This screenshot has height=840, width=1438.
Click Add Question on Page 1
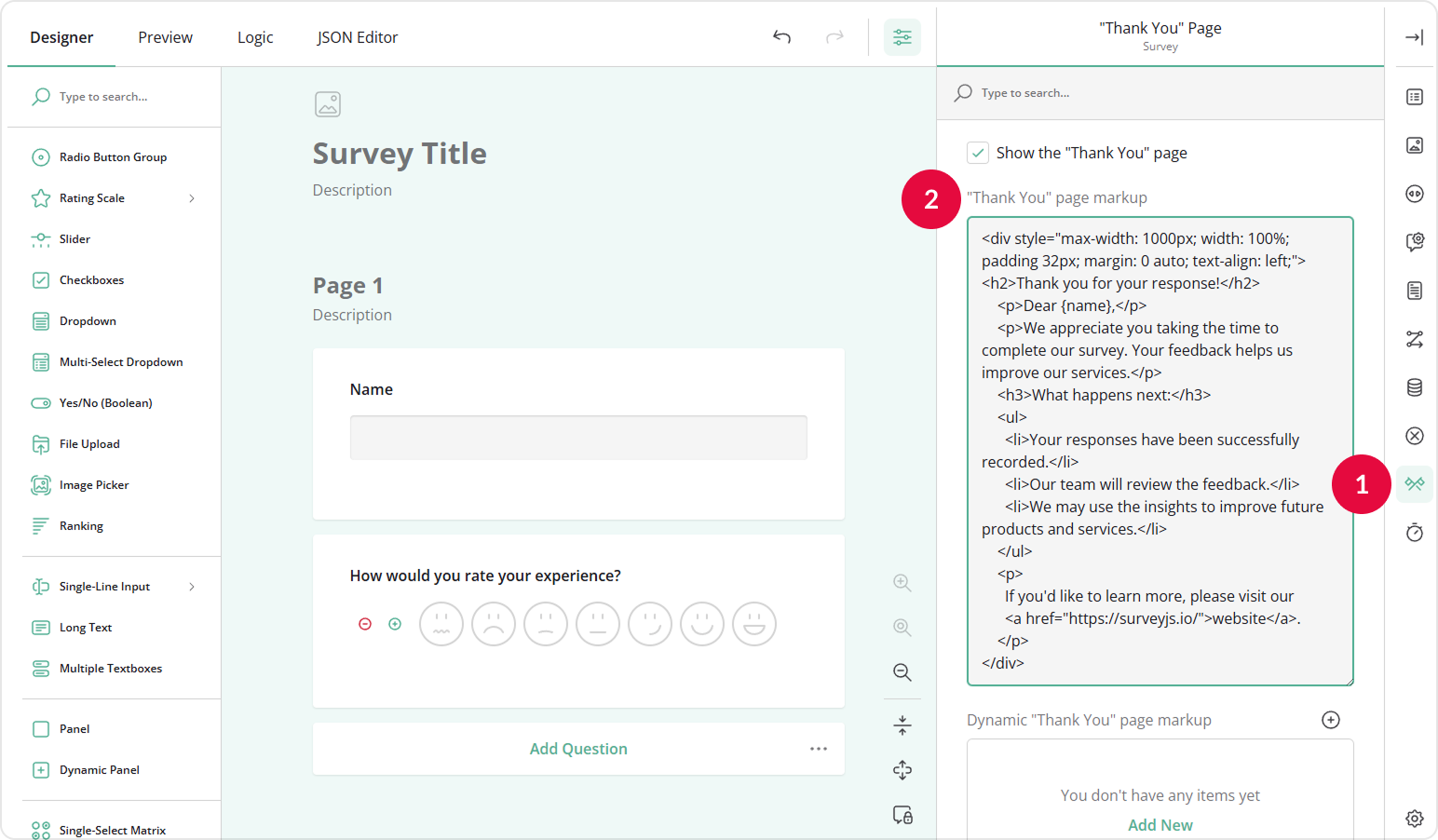click(x=578, y=748)
